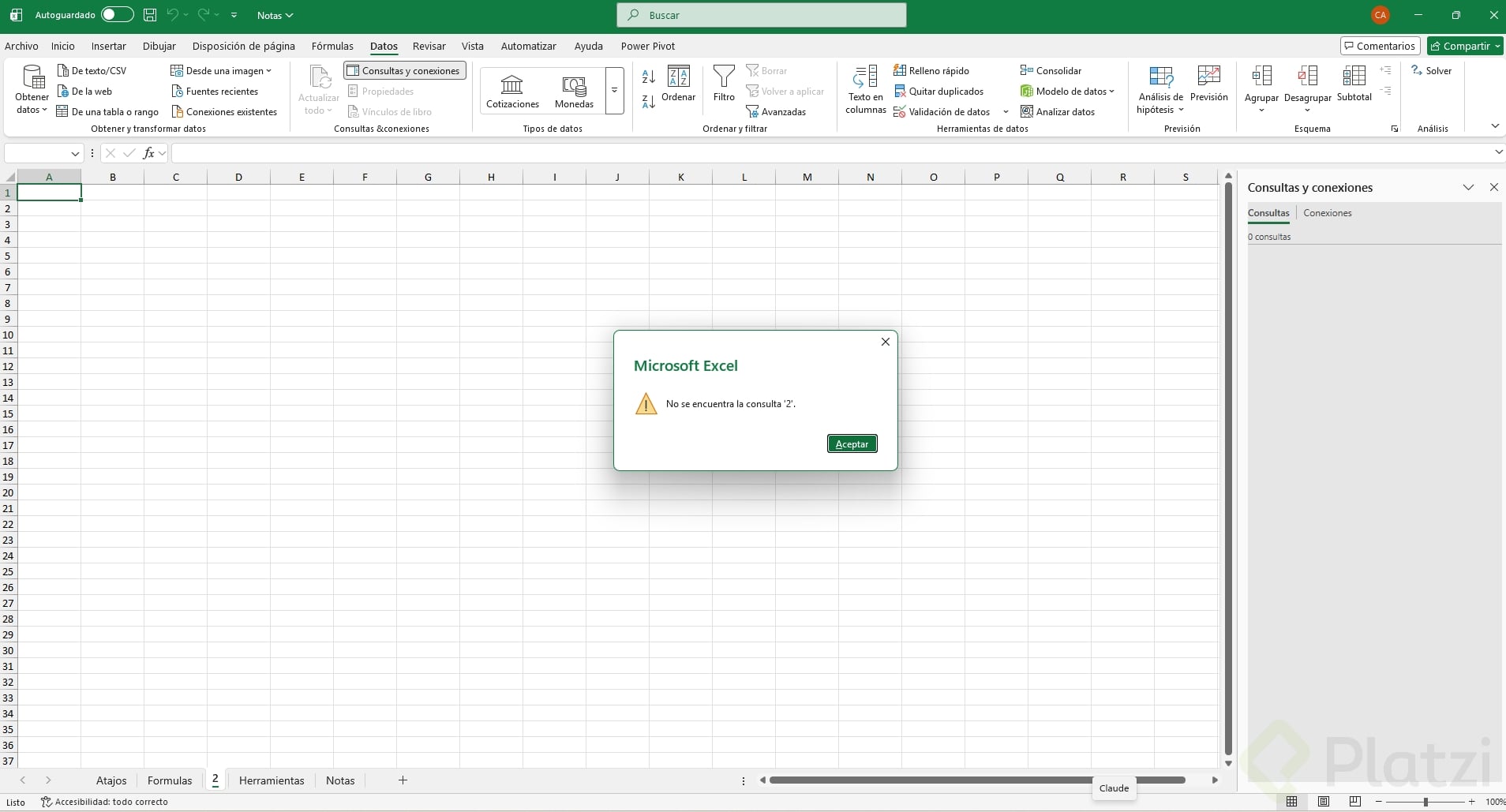Import data De la web

point(84,92)
